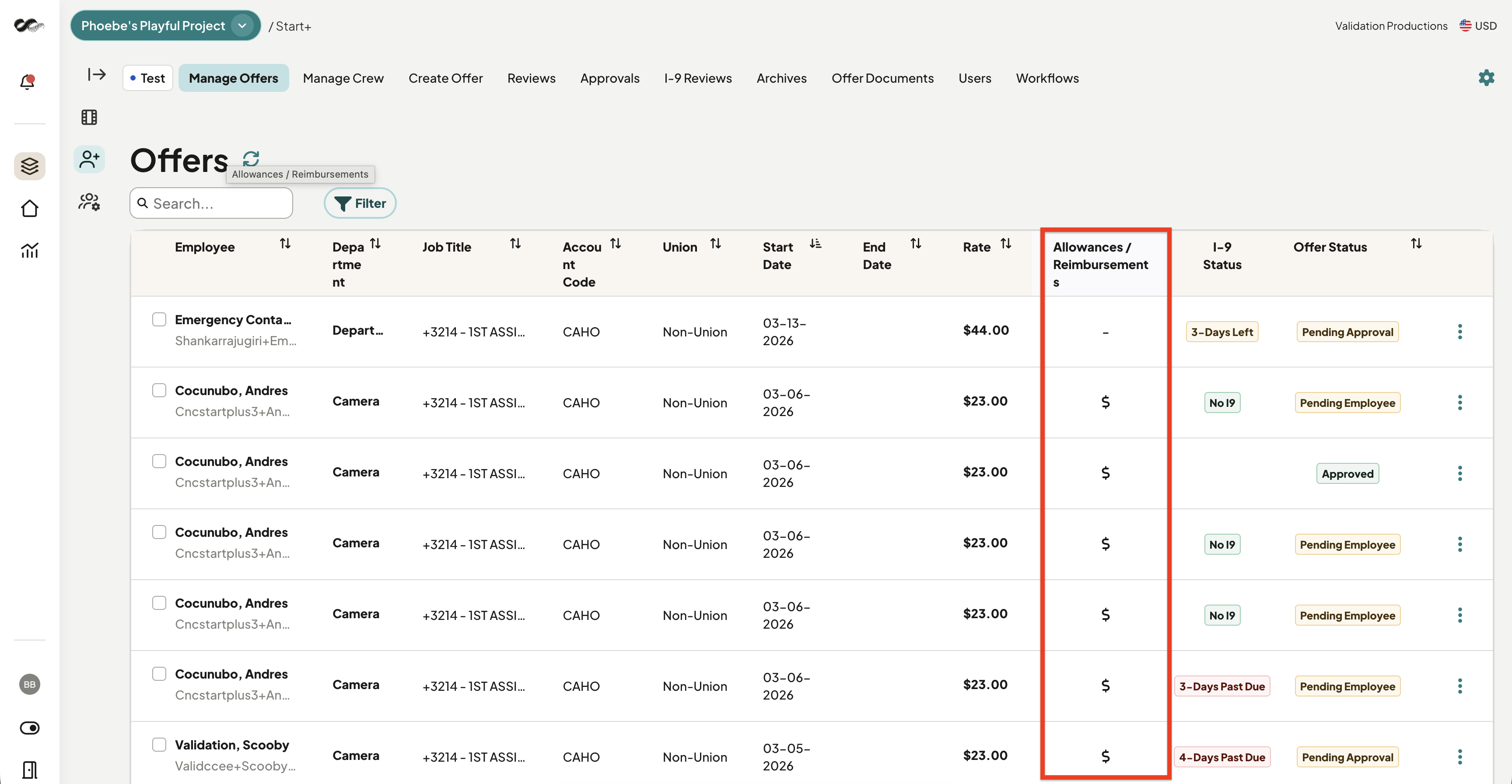Click the company logo icon
The height and width of the screenshot is (784, 1512).
click(x=29, y=25)
